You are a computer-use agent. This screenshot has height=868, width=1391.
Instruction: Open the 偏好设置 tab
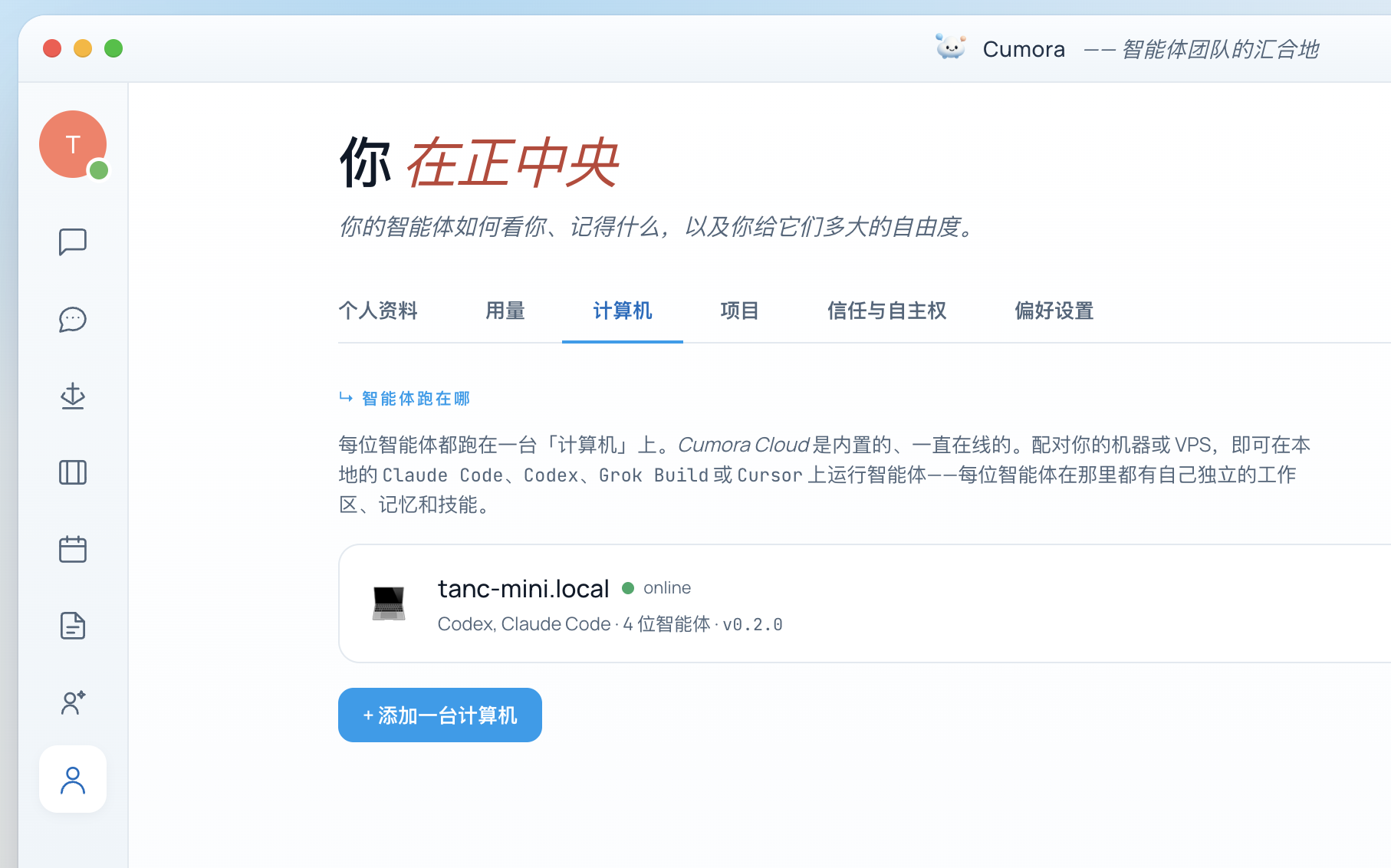(1054, 311)
